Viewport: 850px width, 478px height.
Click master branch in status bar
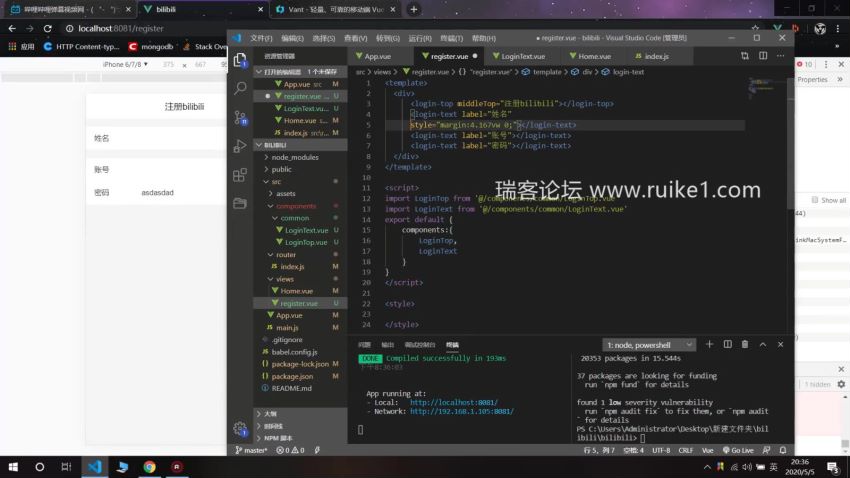[x=252, y=450]
